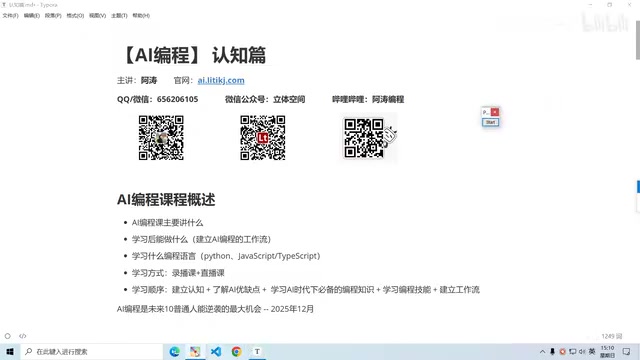
Task: Click 微信公众号：立体空间 text
Action: click(x=265, y=99)
